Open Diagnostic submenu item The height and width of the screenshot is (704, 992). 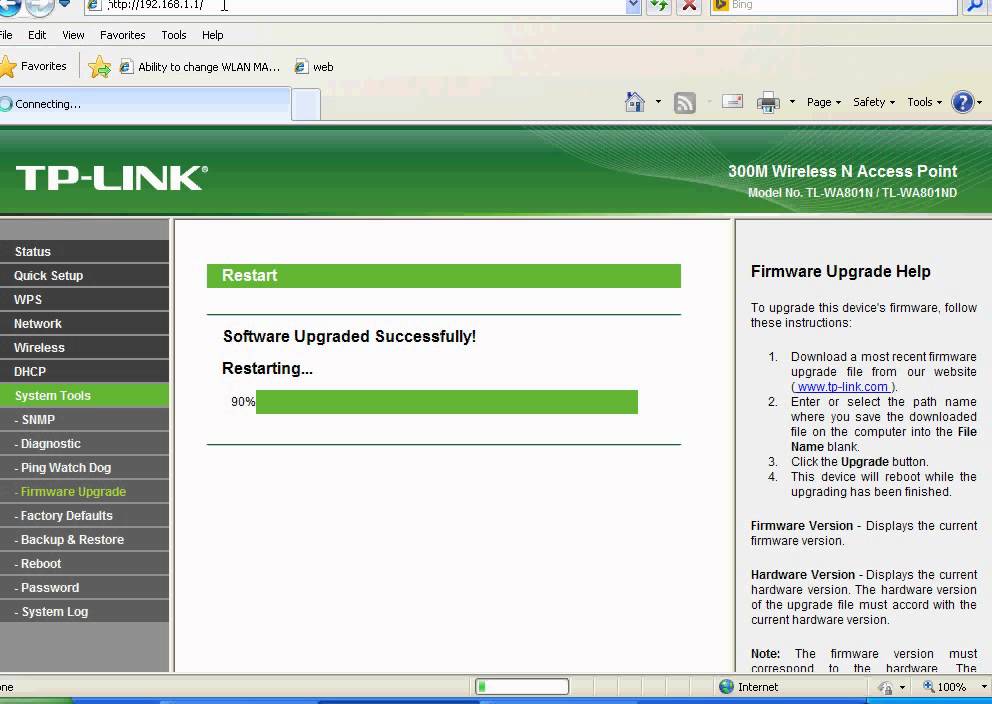click(x=84, y=443)
